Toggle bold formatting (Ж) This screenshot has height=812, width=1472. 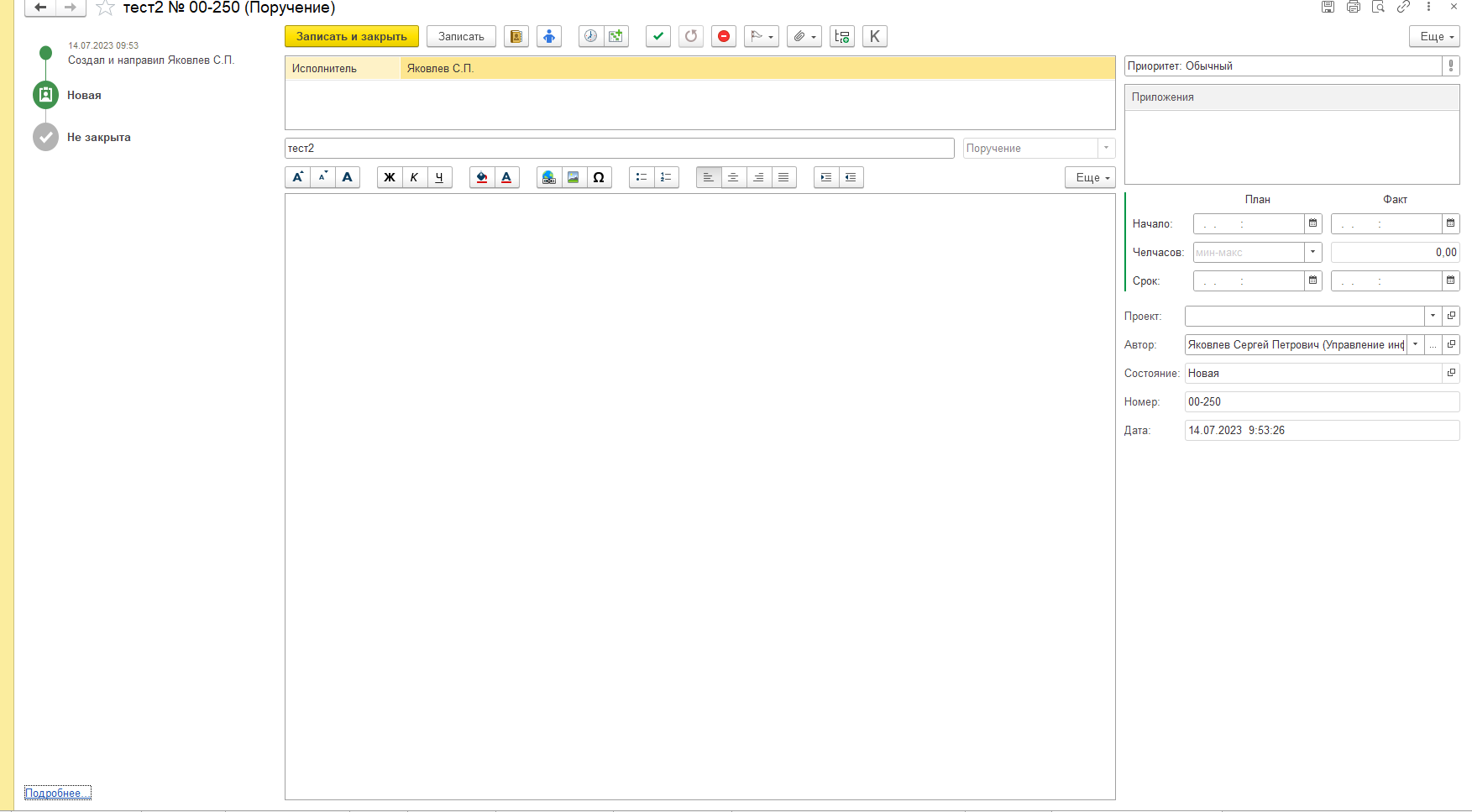[389, 177]
